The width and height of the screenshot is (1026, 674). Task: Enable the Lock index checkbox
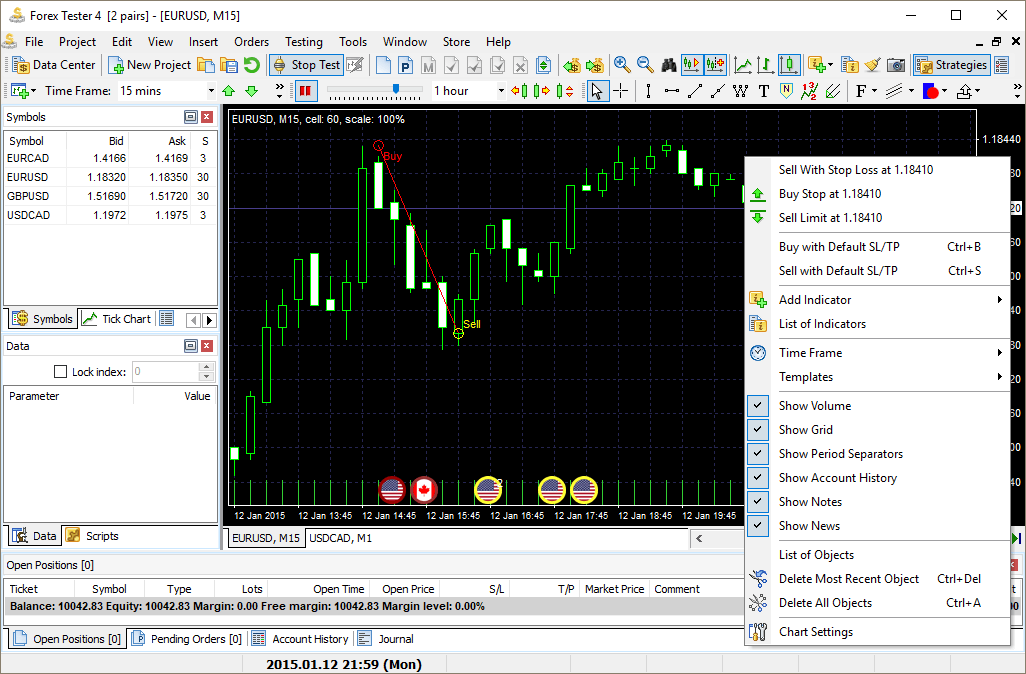(x=60, y=372)
